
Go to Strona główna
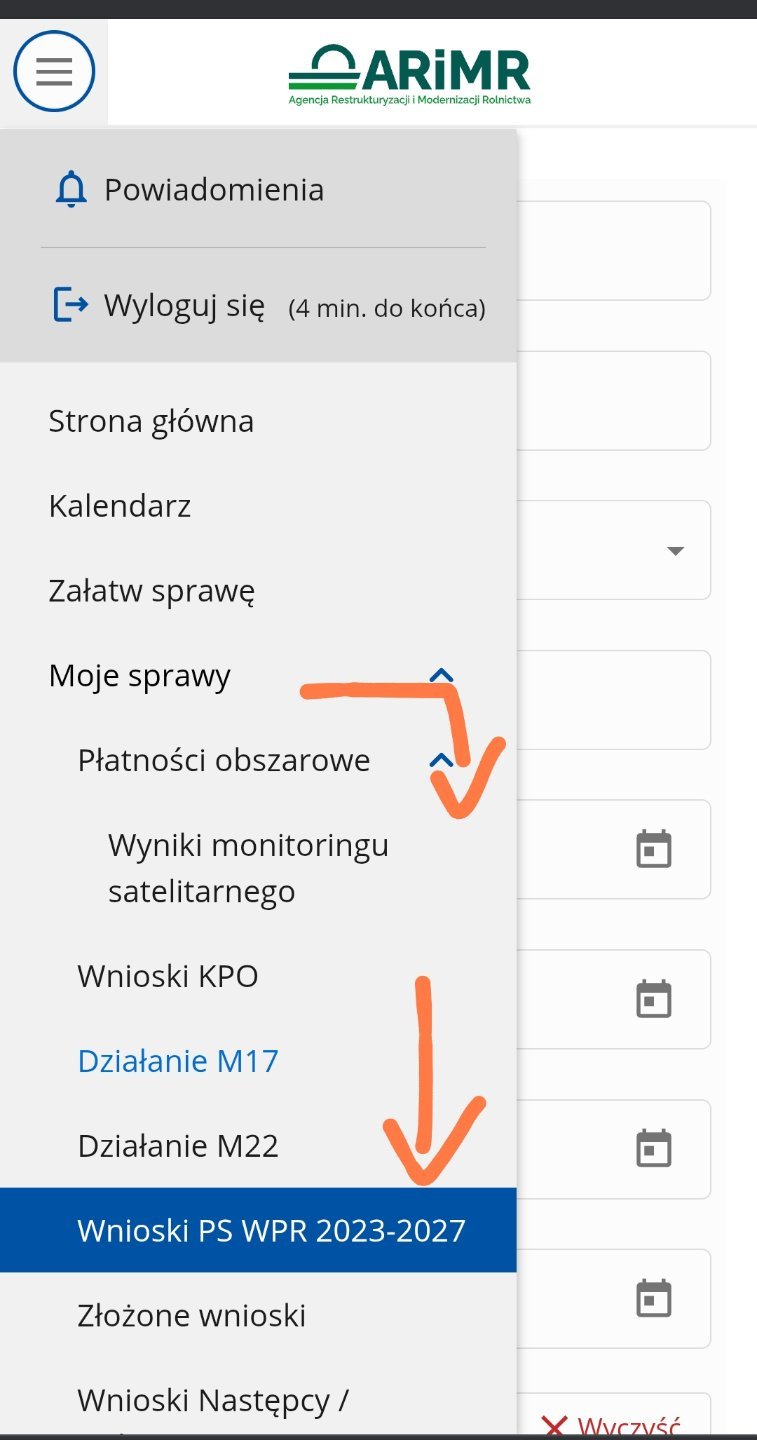click(x=151, y=421)
